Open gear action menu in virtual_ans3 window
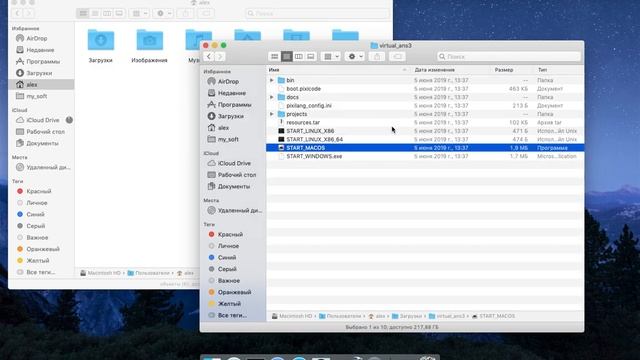 click(355, 56)
